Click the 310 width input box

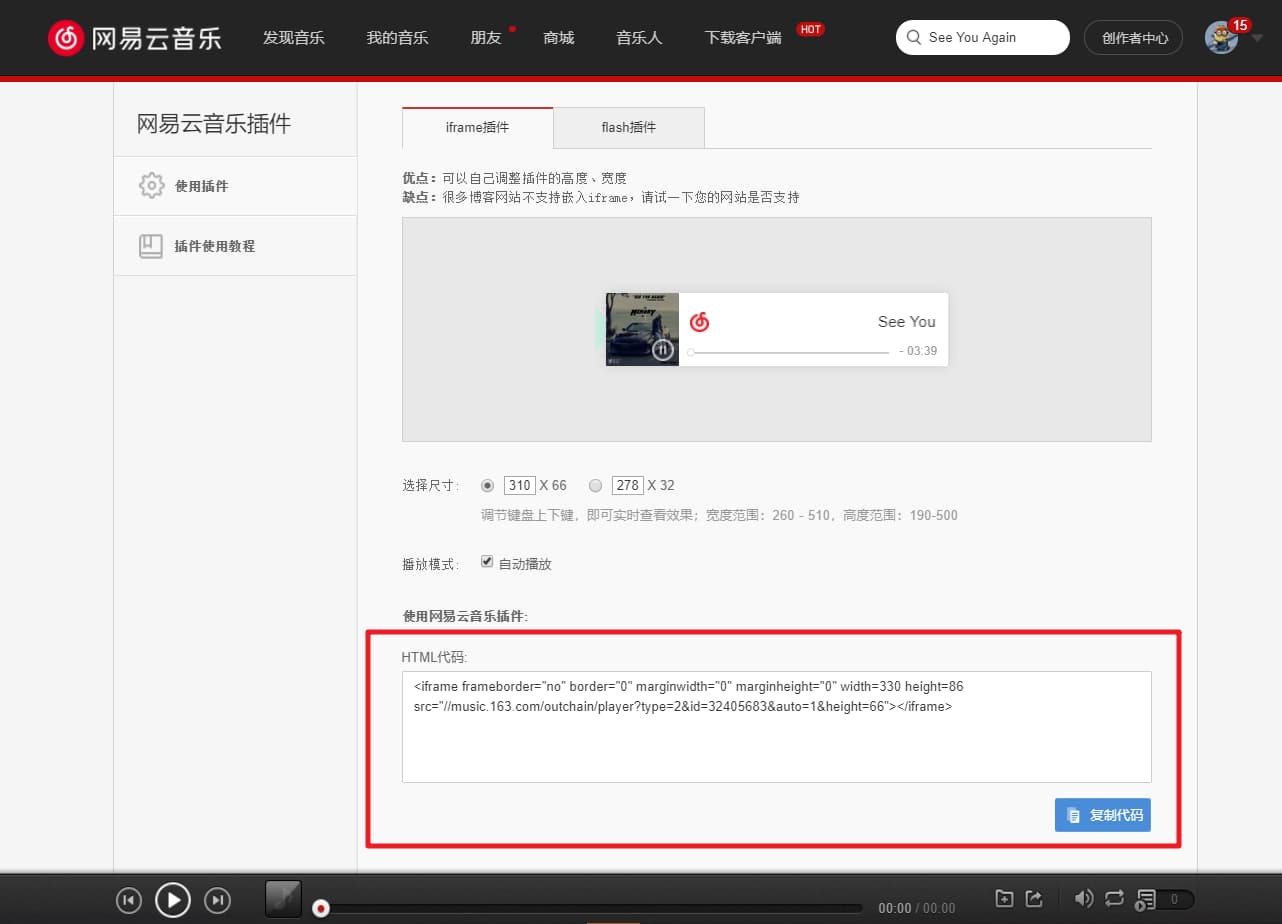tap(520, 485)
